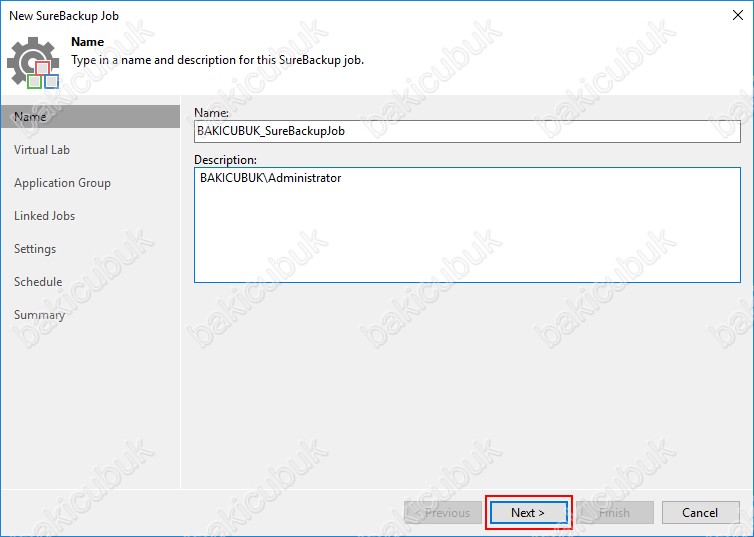This screenshot has height=537, width=754.
Task: Click the Finish button
Action: (615, 513)
